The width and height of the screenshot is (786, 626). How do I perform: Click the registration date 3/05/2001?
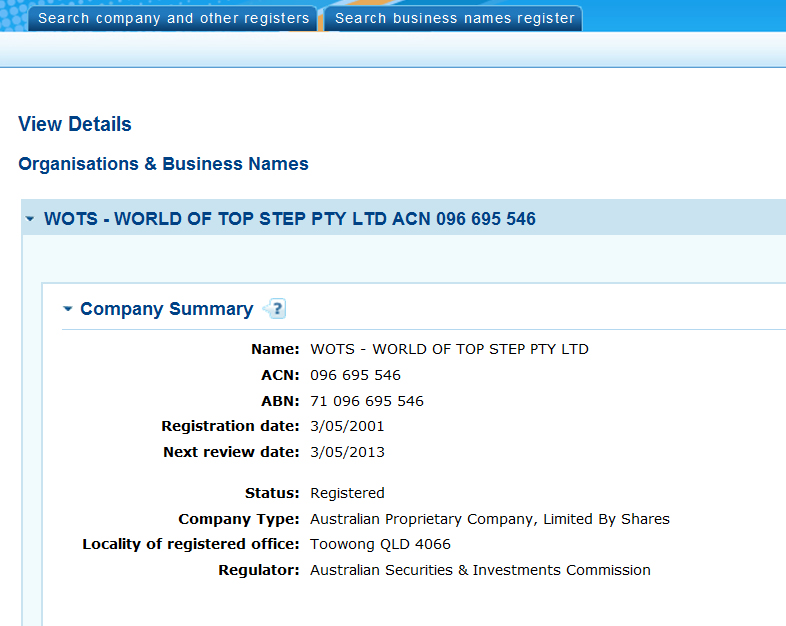[347, 426]
